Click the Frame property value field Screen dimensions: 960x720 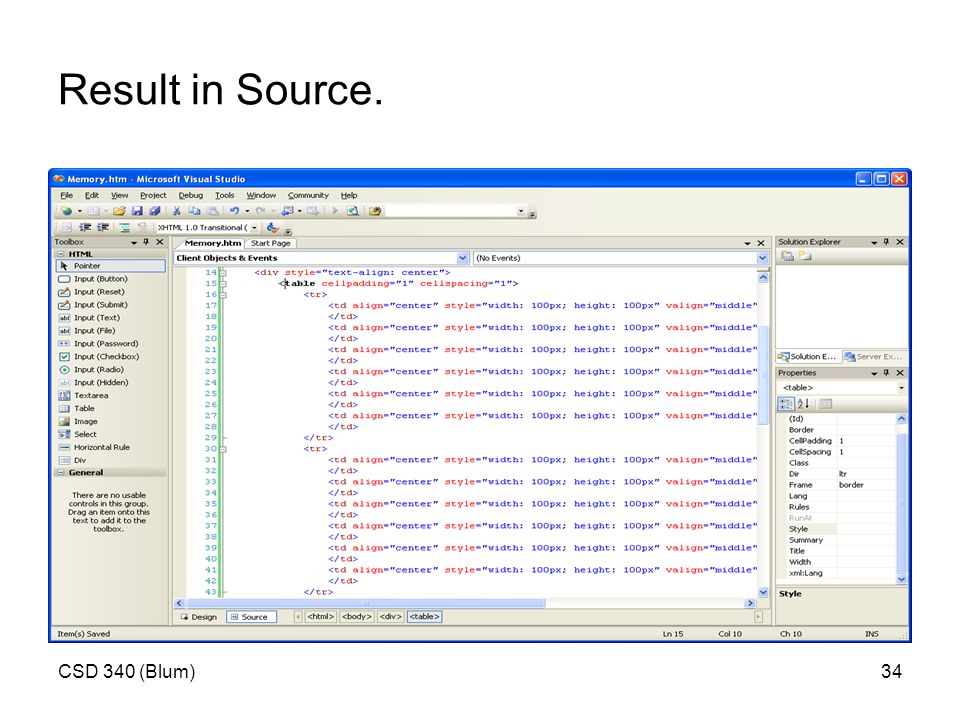(x=866, y=485)
